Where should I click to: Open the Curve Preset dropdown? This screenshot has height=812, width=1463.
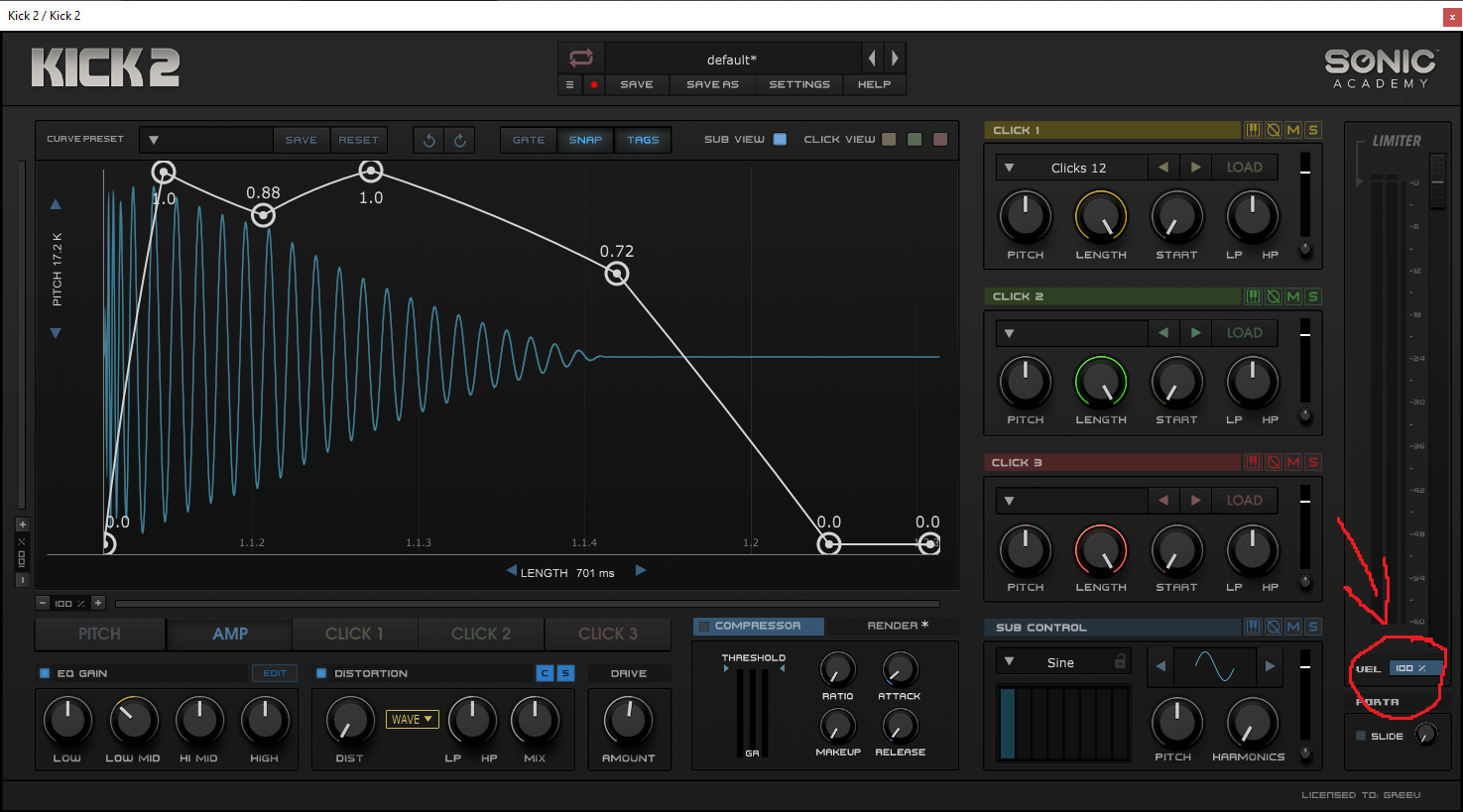coord(206,140)
